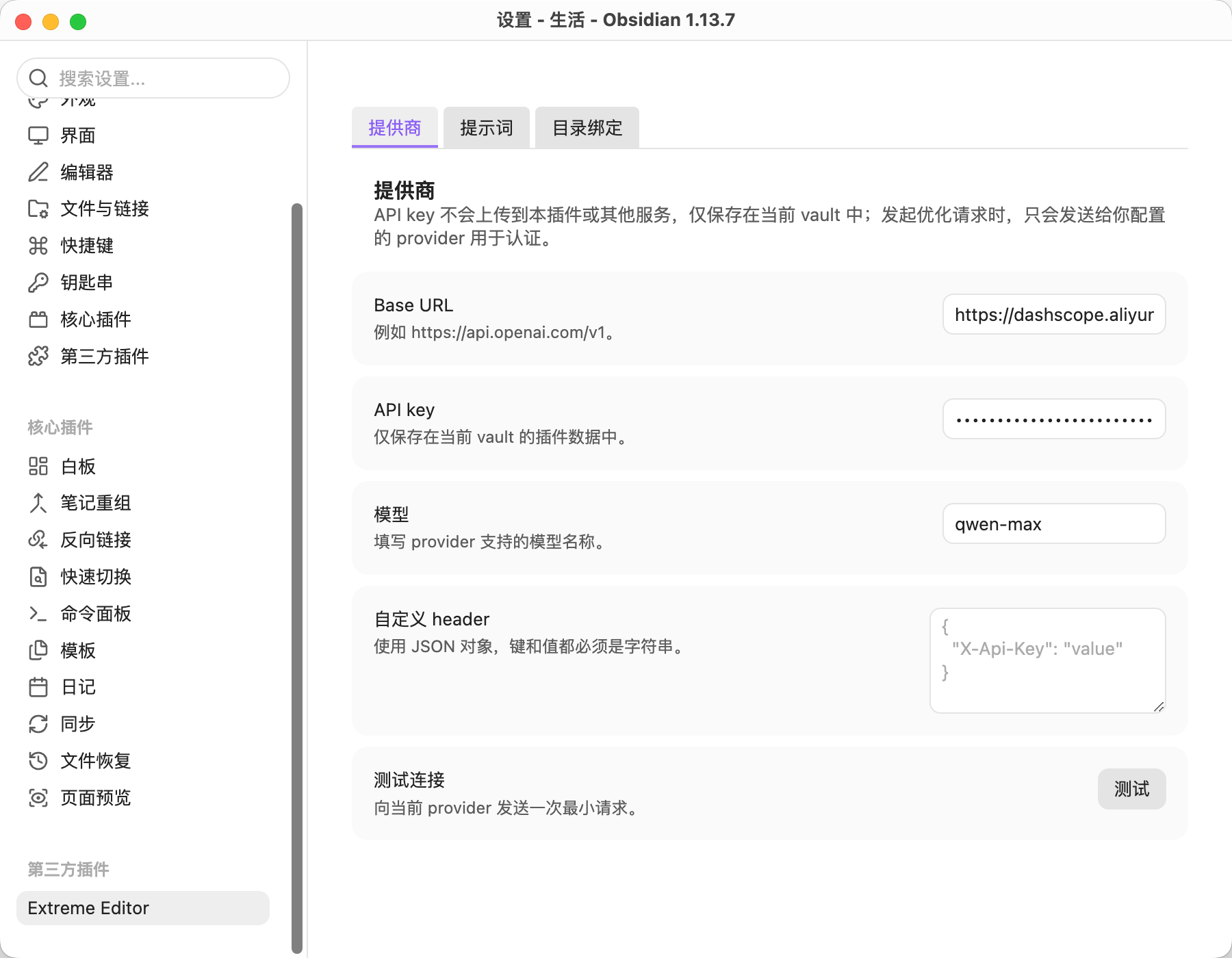Open Extreme Editor plugin settings
Screen dimensions: 1232x958
(143, 908)
